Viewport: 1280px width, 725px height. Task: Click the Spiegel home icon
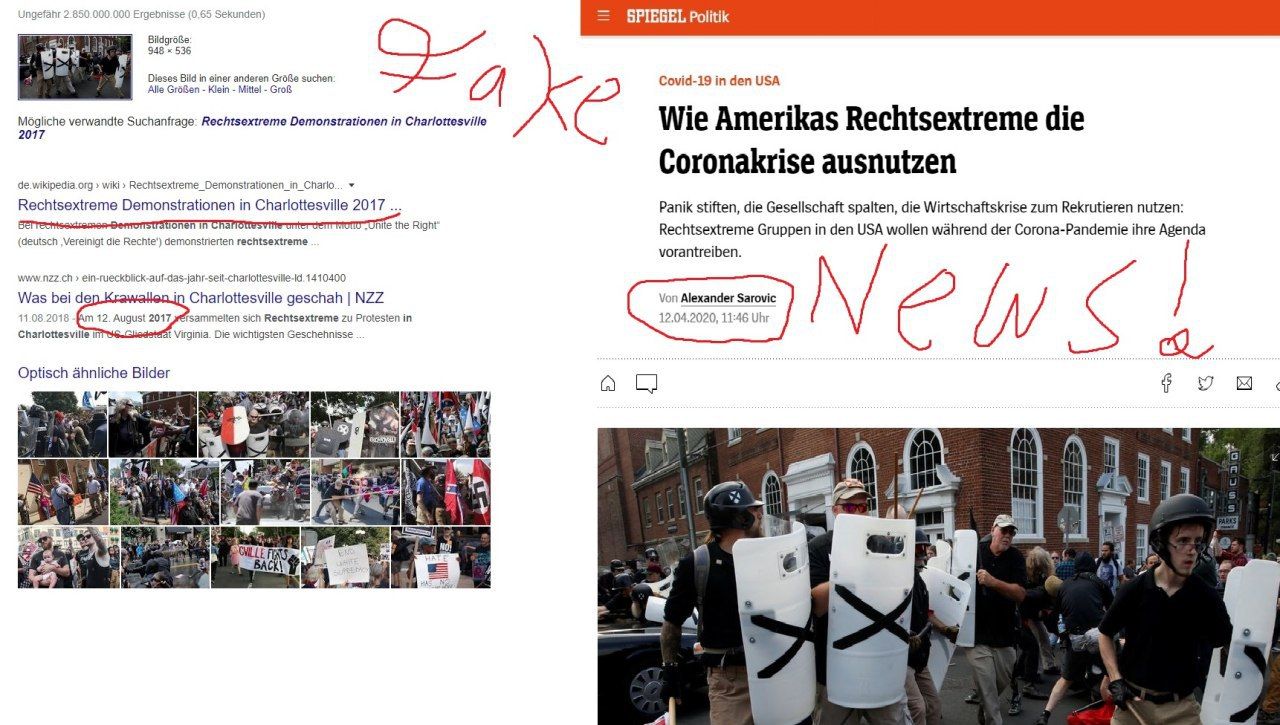608,383
